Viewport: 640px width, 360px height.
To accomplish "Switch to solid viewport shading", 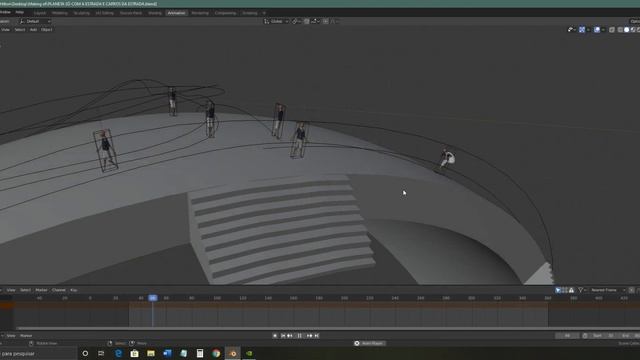I will point(627,29).
